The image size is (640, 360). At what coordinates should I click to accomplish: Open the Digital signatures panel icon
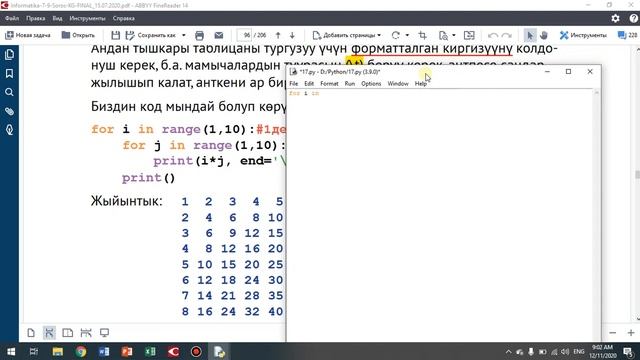click(9, 130)
